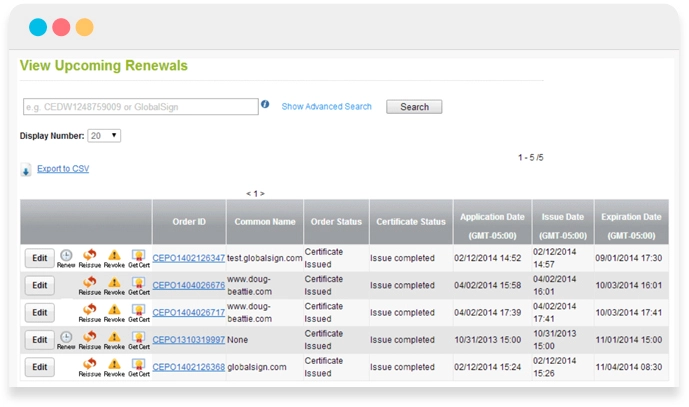Edit the order CEPO1404026717 row
Viewport: 689px width, 407px height.
pyautogui.click(x=39, y=312)
